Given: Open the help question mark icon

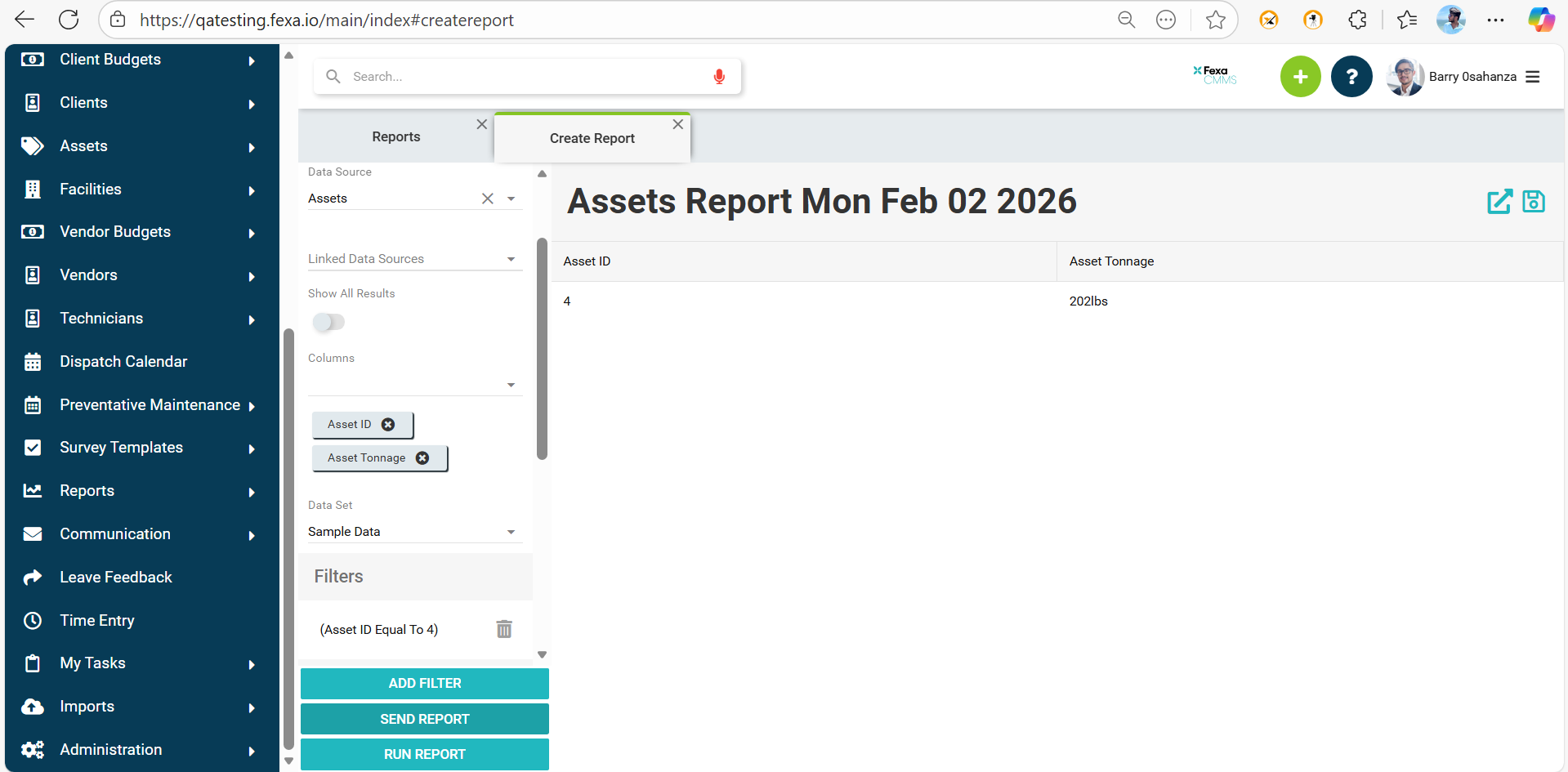Looking at the screenshot, I should coord(1351,77).
